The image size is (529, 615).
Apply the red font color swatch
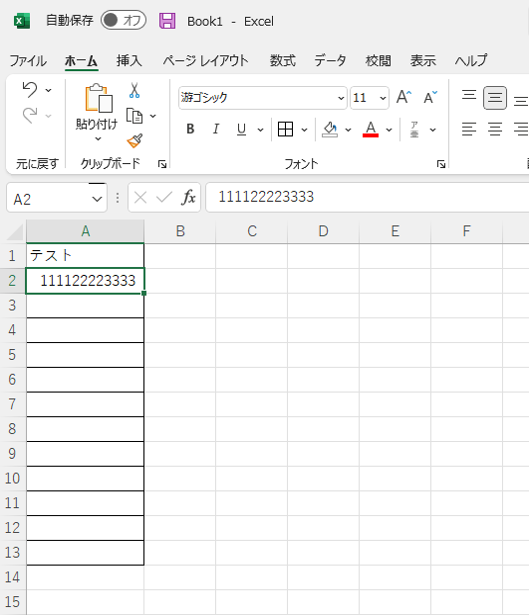click(x=371, y=129)
